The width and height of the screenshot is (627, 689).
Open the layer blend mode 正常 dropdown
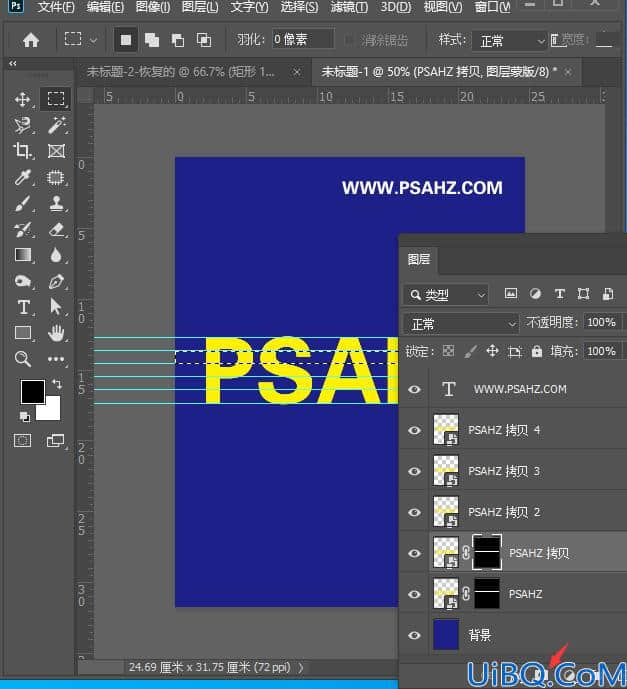tap(461, 324)
